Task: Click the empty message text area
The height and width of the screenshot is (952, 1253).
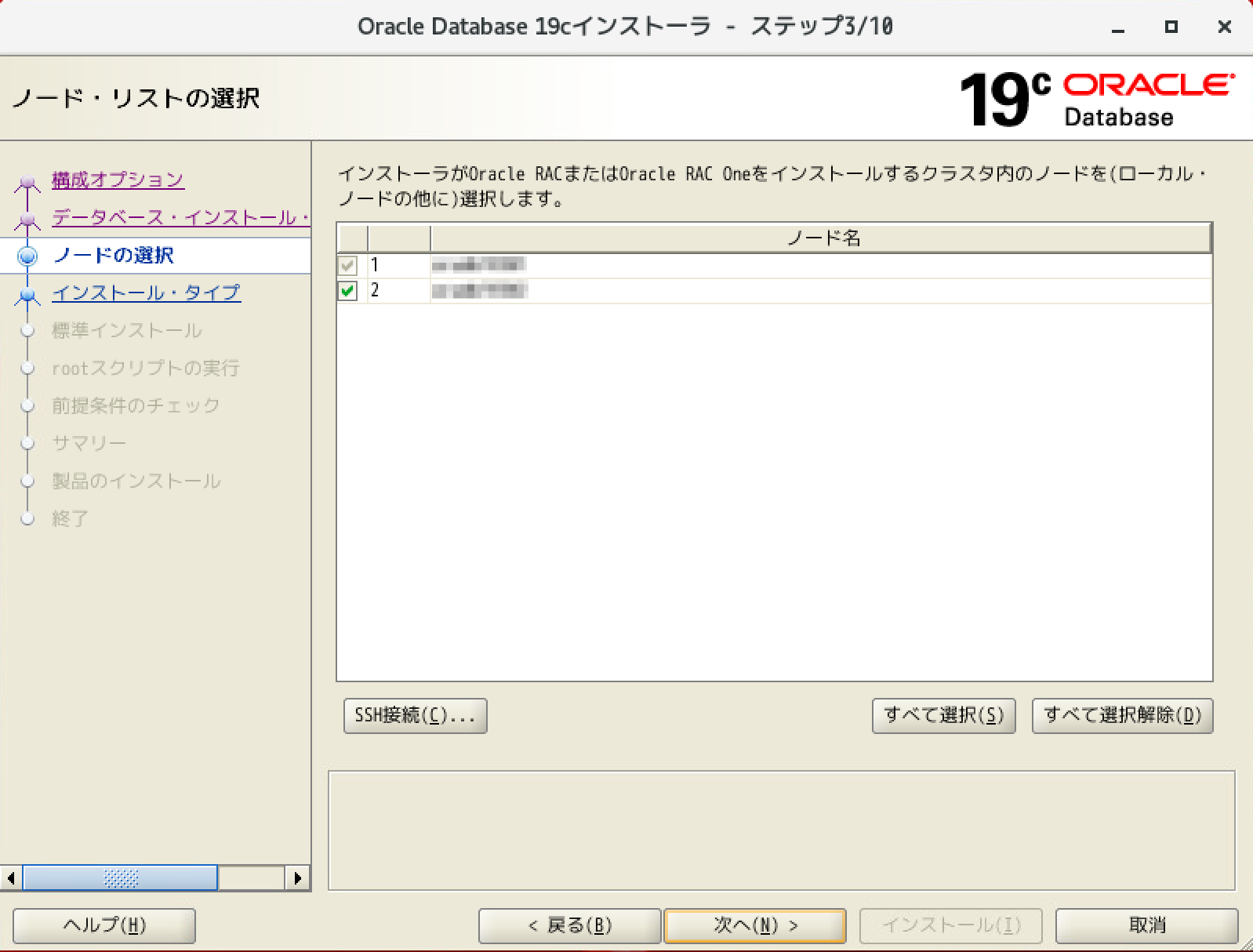Action: click(782, 831)
